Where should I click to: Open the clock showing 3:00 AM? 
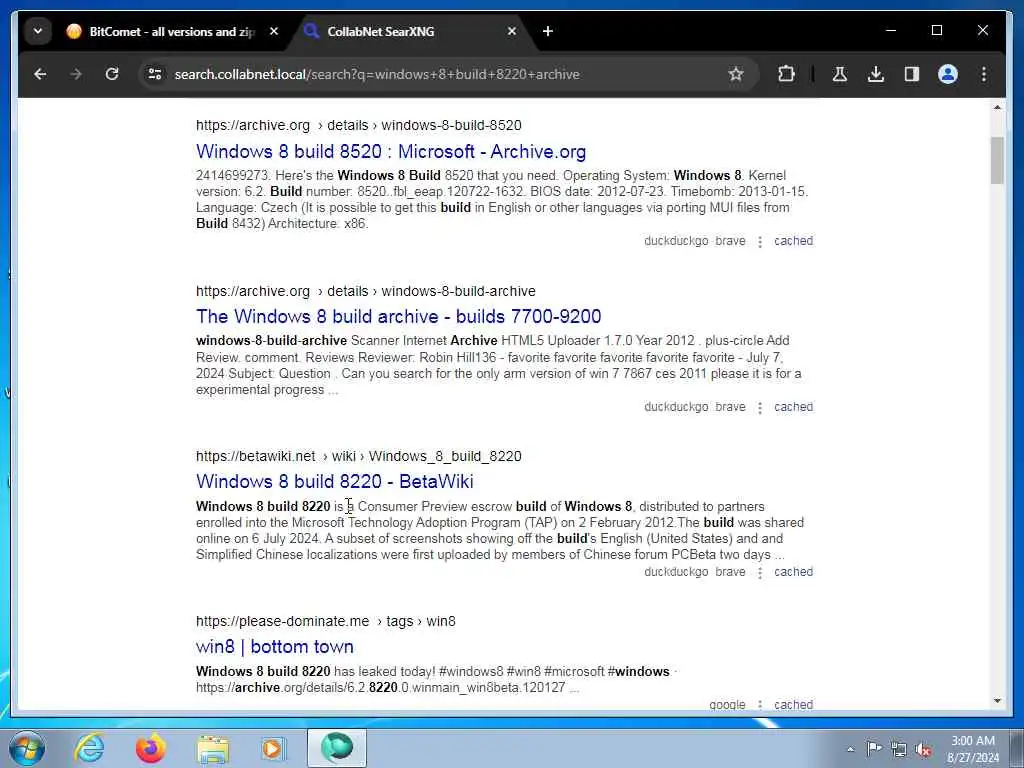(973, 749)
